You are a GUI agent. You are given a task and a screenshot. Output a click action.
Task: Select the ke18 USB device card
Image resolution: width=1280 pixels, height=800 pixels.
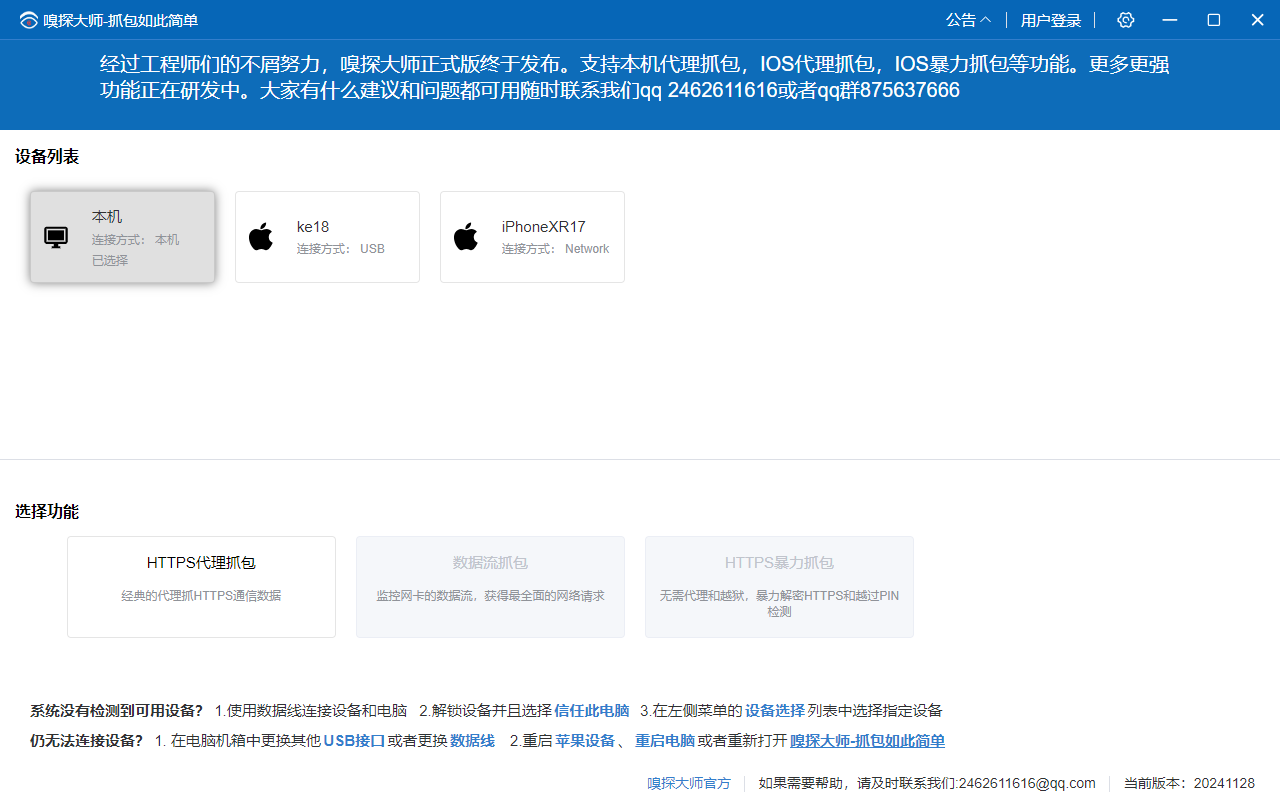point(327,237)
